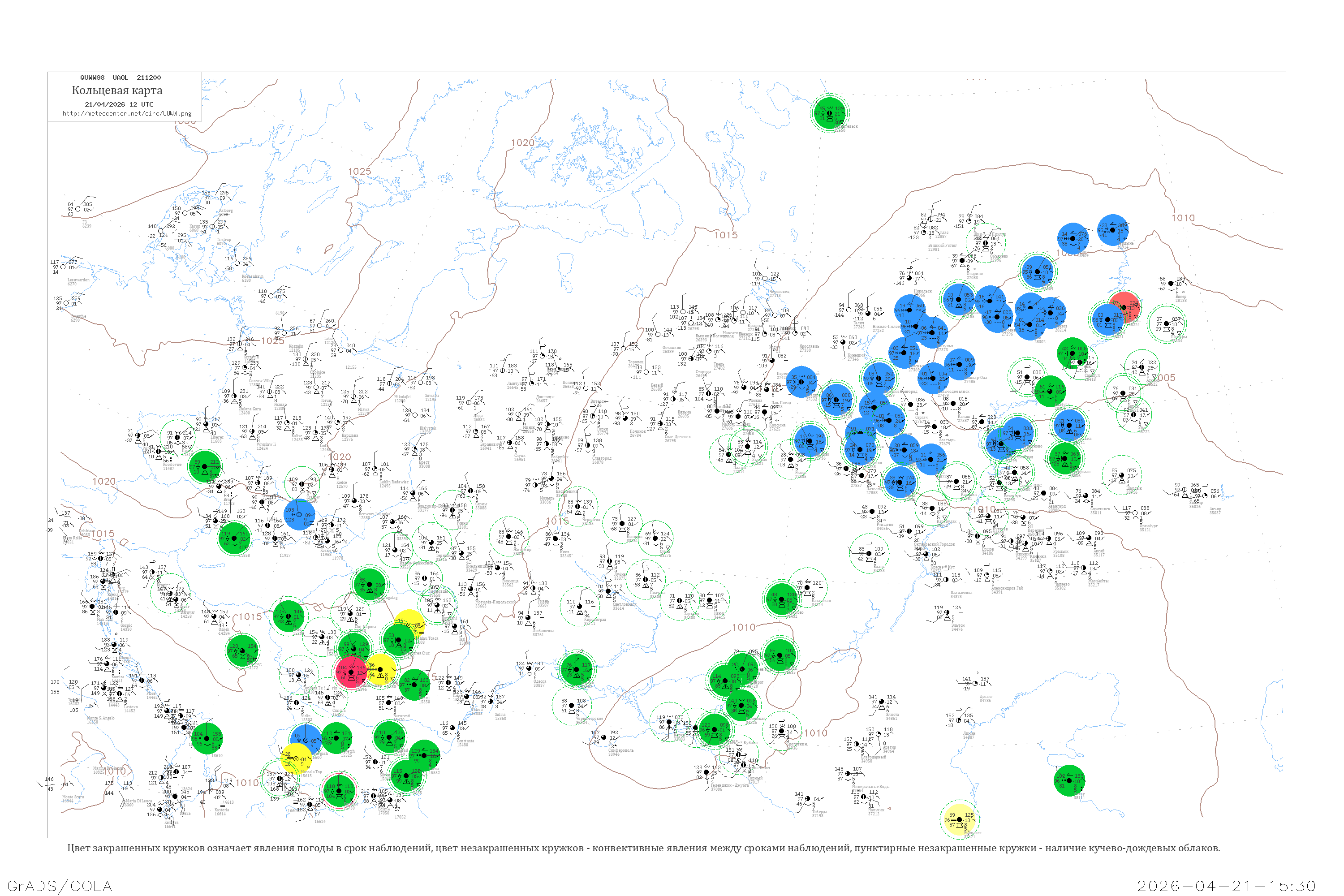The height and width of the screenshot is (896, 1344).
Task: Select the Аксай station circle
Action: click(1089, 538)
